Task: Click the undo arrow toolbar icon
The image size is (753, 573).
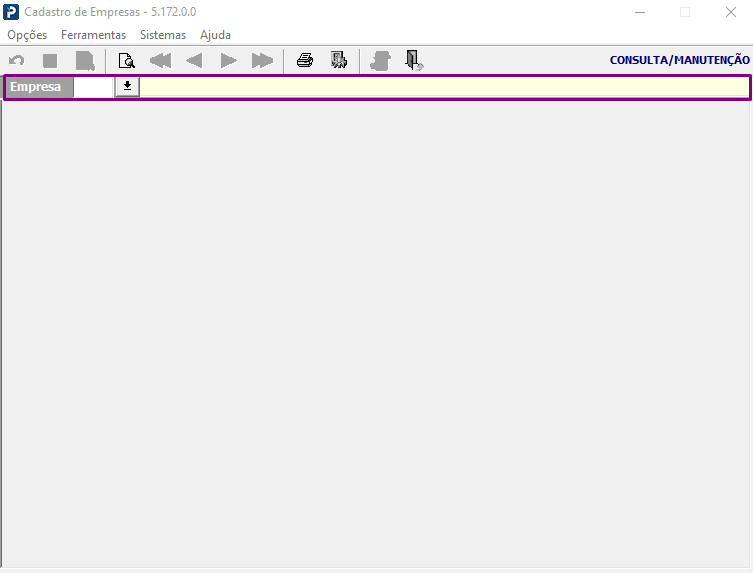Action: coord(17,61)
